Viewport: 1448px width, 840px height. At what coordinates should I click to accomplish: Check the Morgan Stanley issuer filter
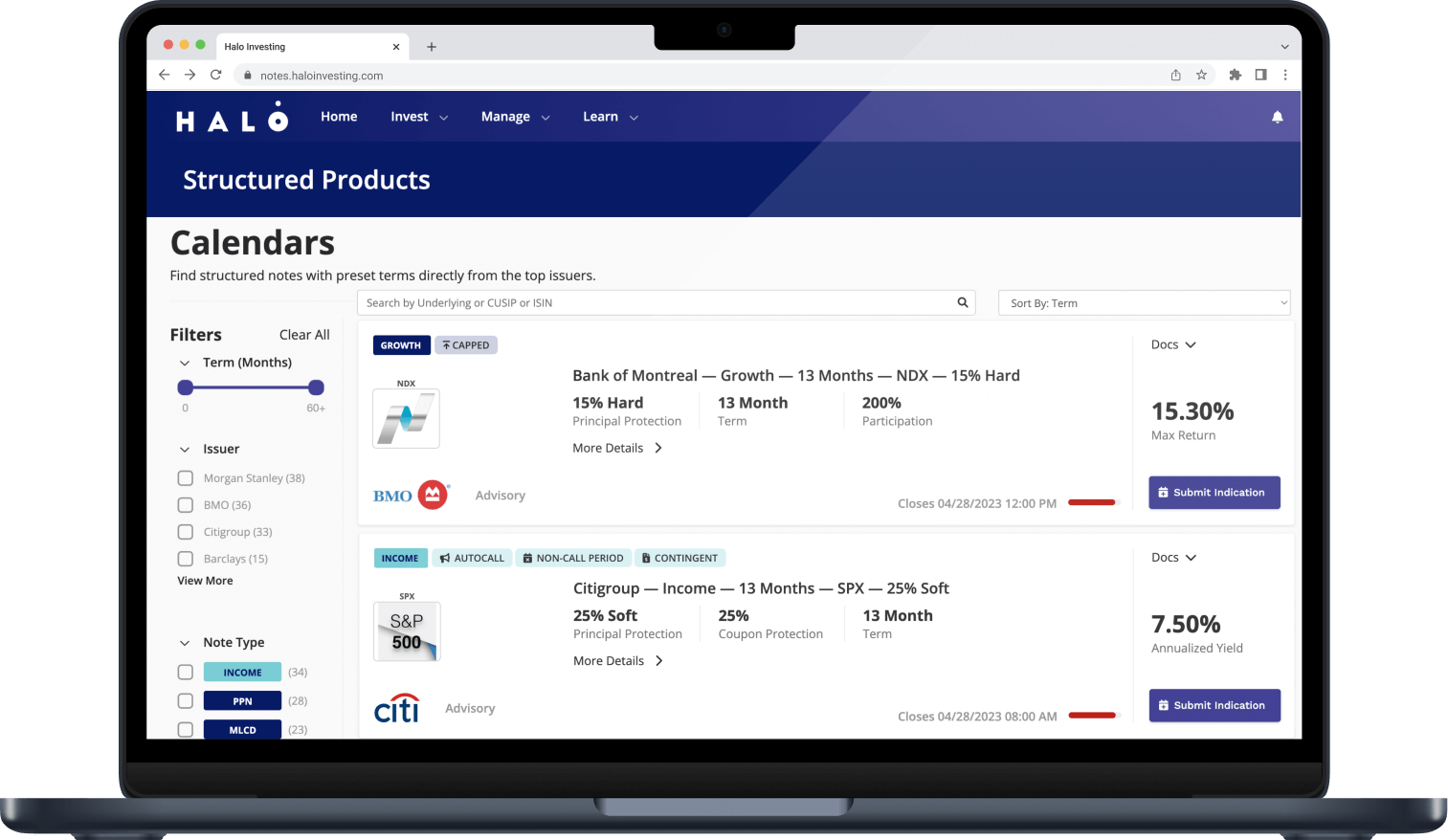click(186, 478)
